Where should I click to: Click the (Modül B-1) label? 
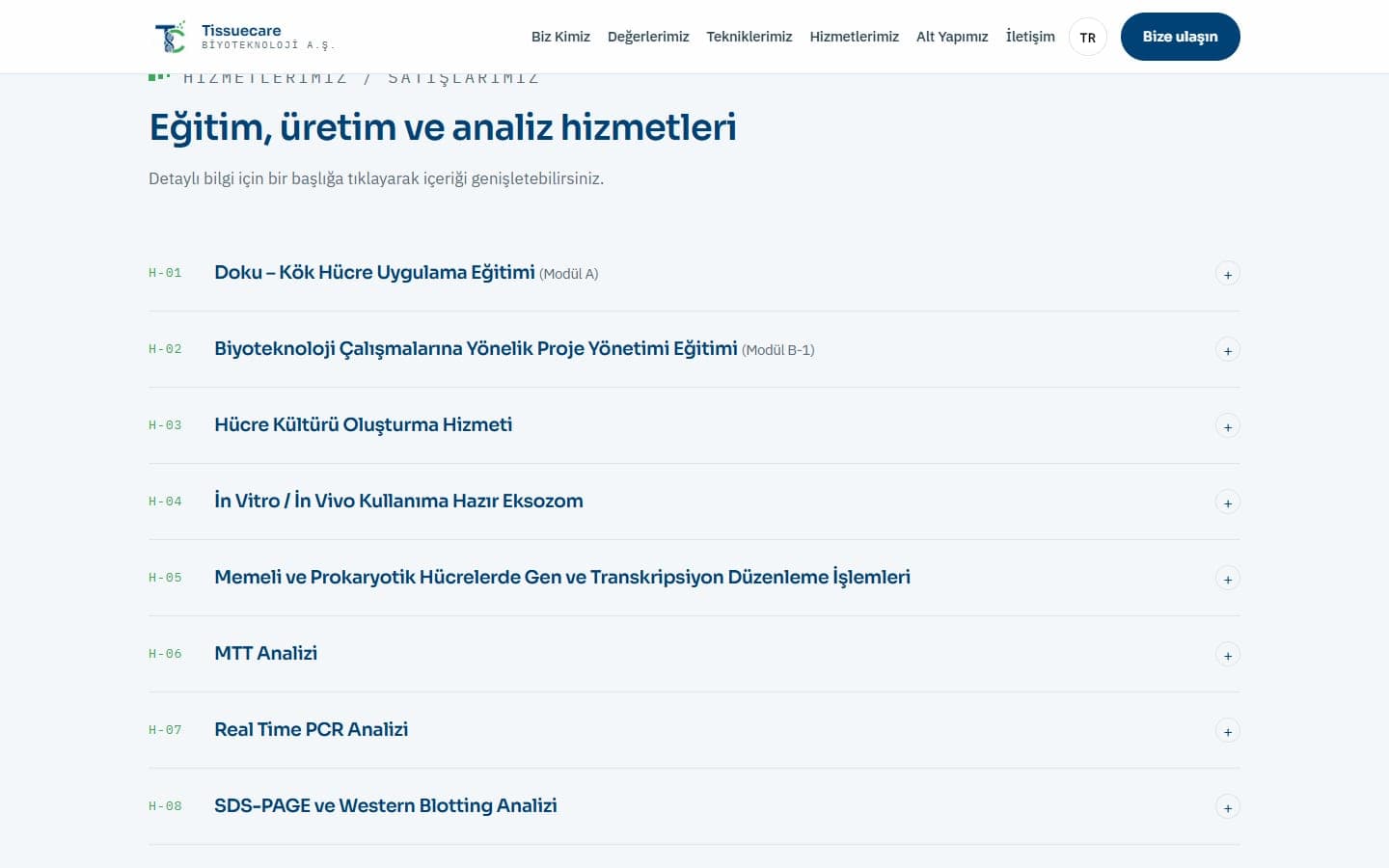point(778,350)
